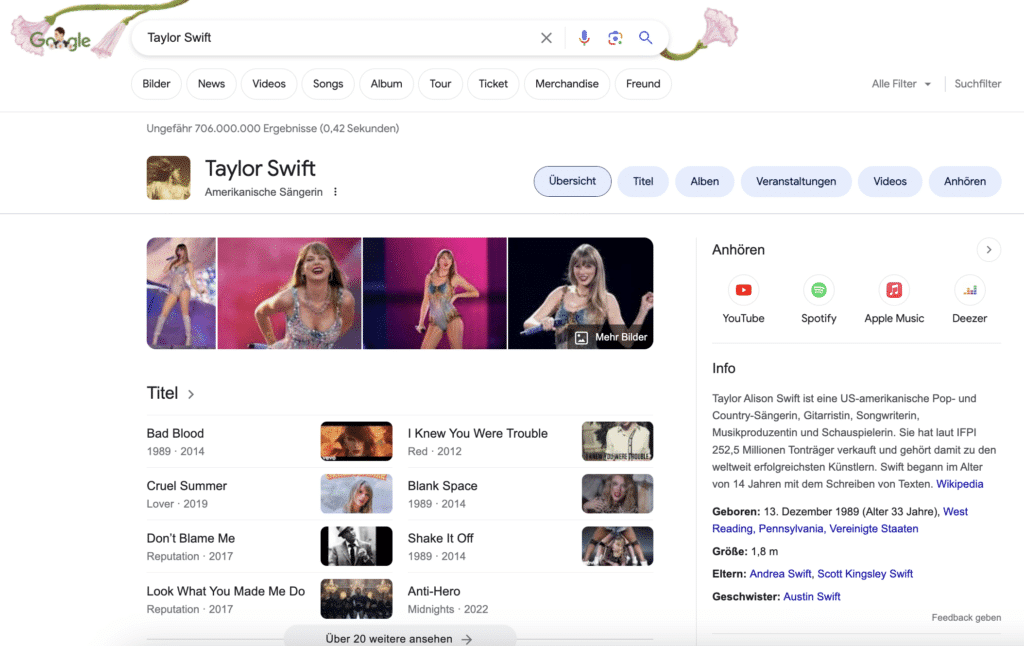Open the song Bad Blood
This screenshot has width=1024, height=646.
coord(175,433)
